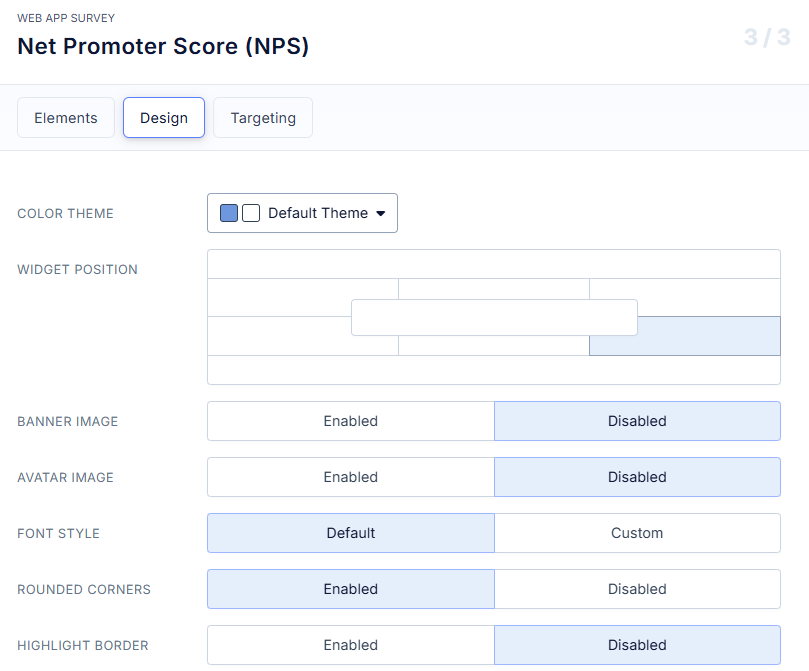Set Banner Image to Disabled
The image size is (809, 671).
click(x=637, y=421)
